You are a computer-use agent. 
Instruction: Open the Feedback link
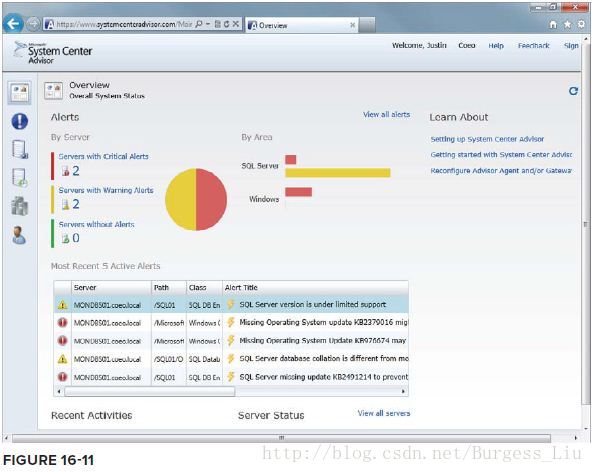click(534, 46)
